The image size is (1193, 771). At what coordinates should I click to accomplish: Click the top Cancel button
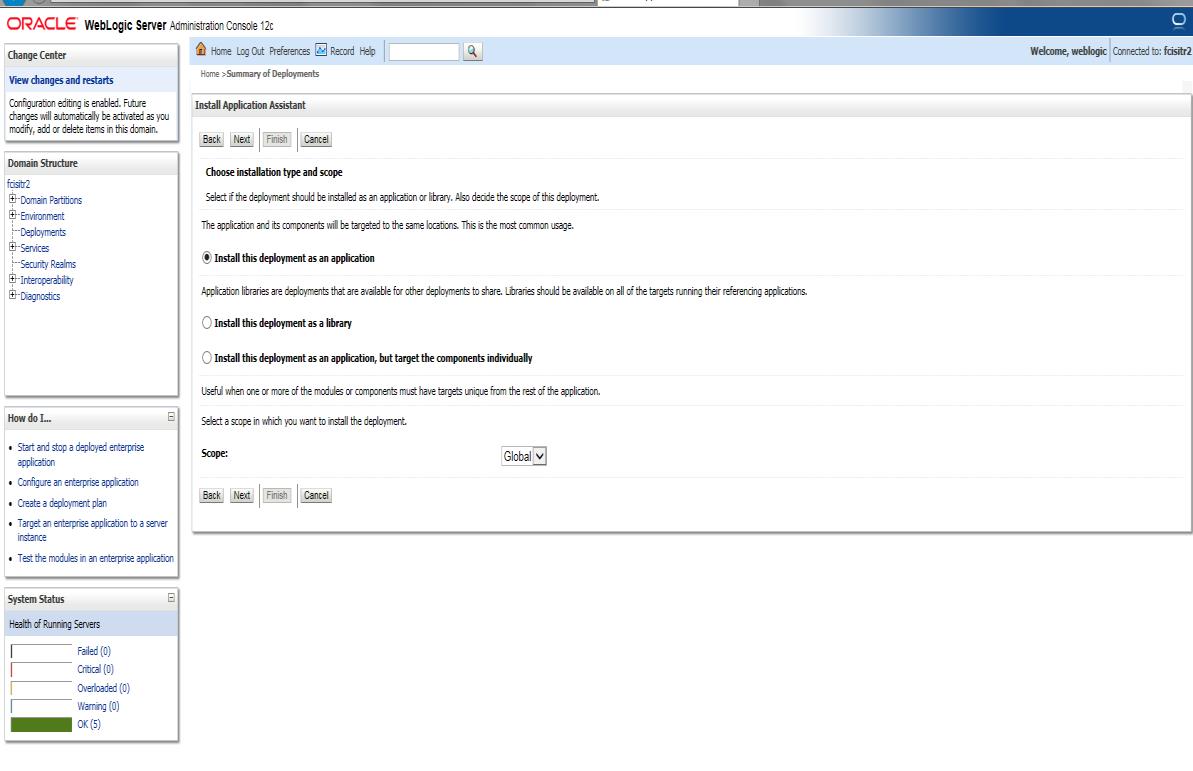(317, 139)
